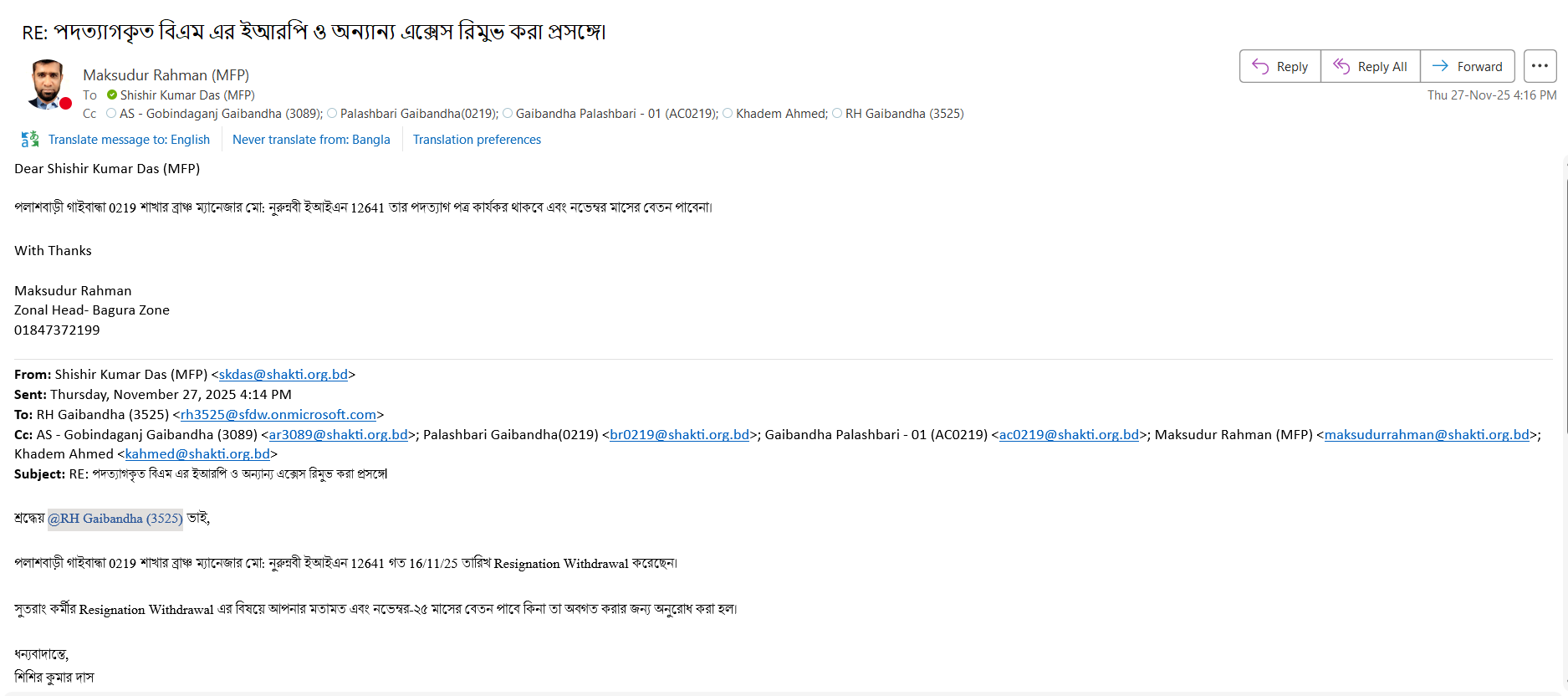Open the three-dot more actions menu
This screenshot has height=696, width=1568.
coord(1540,66)
